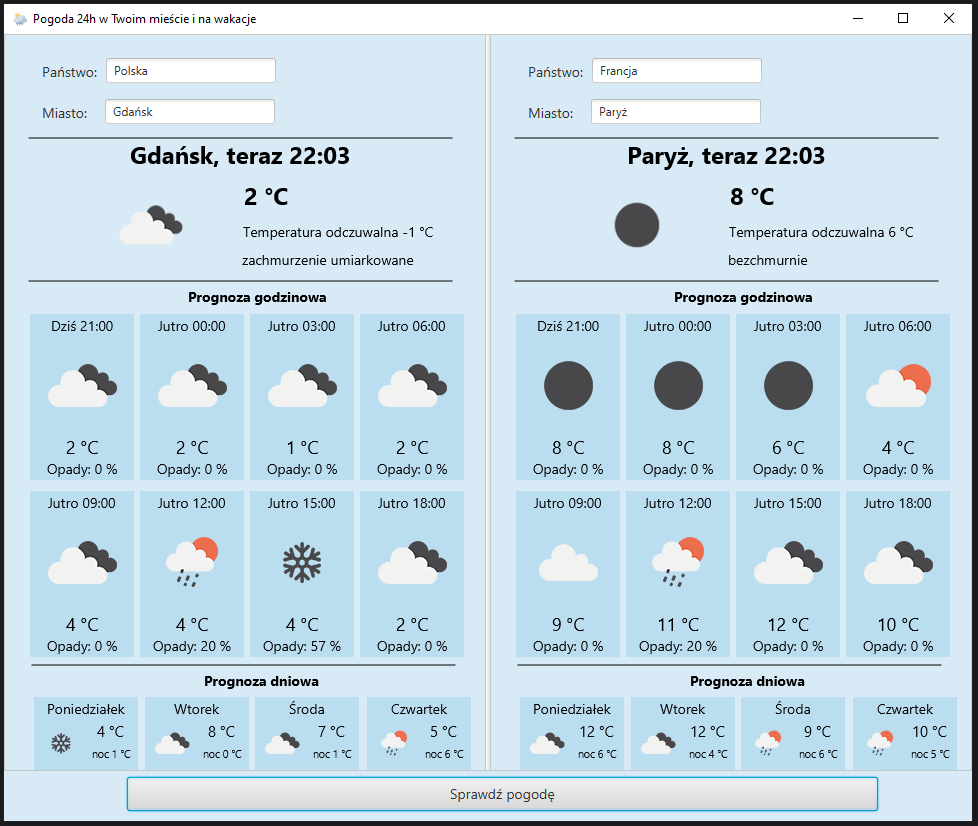This screenshot has height=826, width=978.
Task: Select Gdańsk Dziś 21:00 hourly forecast tile
Action: pos(82,397)
